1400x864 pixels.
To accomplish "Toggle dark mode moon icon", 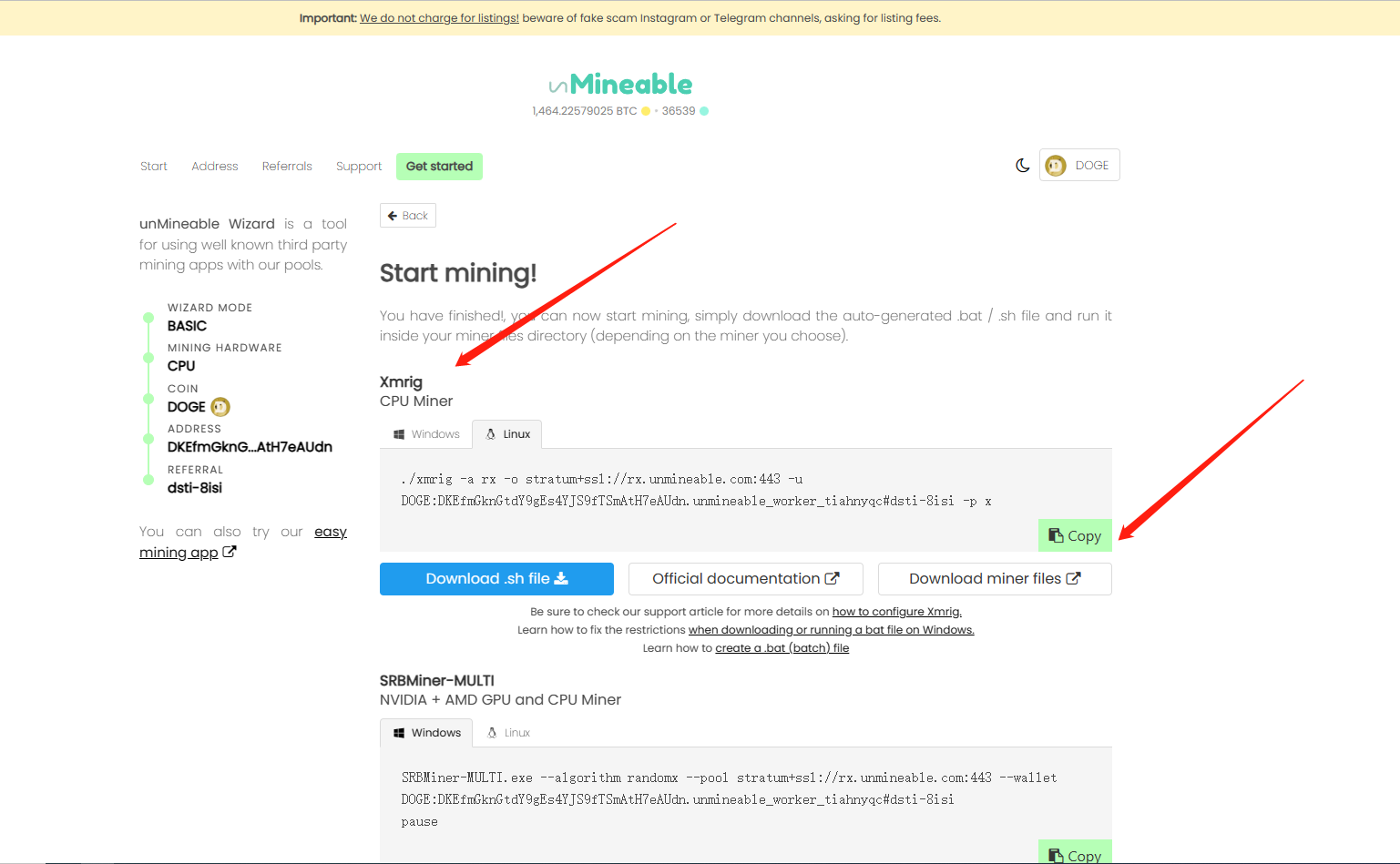I will [1023, 166].
